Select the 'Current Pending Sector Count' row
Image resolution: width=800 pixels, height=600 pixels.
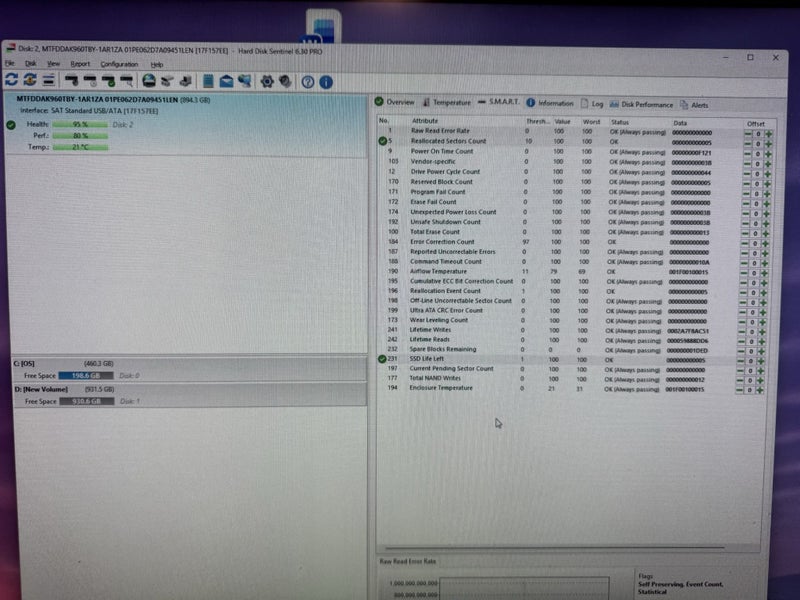568,369
